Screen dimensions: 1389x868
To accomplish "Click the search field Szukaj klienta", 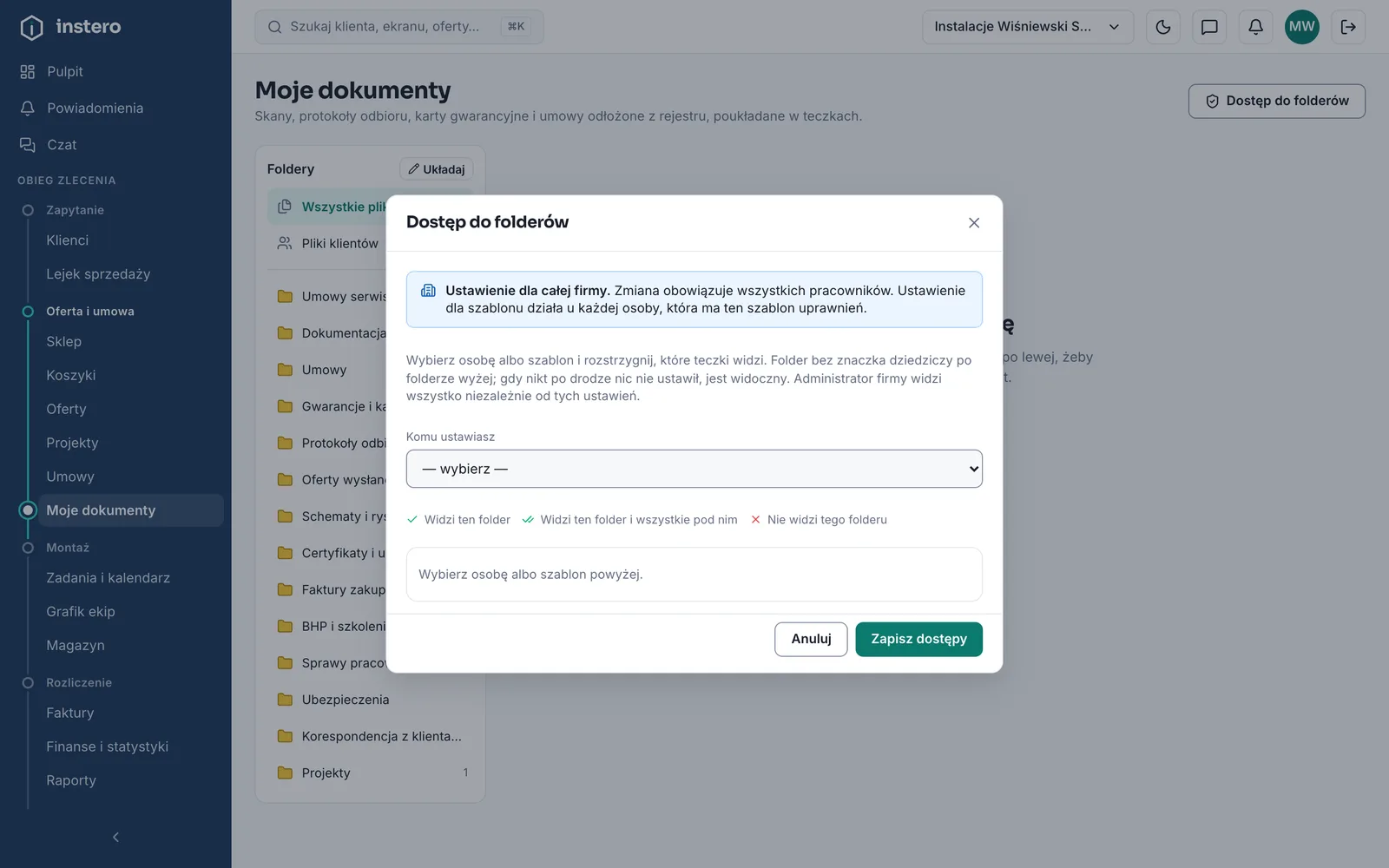I will pyautogui.click(x=399, y=27).
